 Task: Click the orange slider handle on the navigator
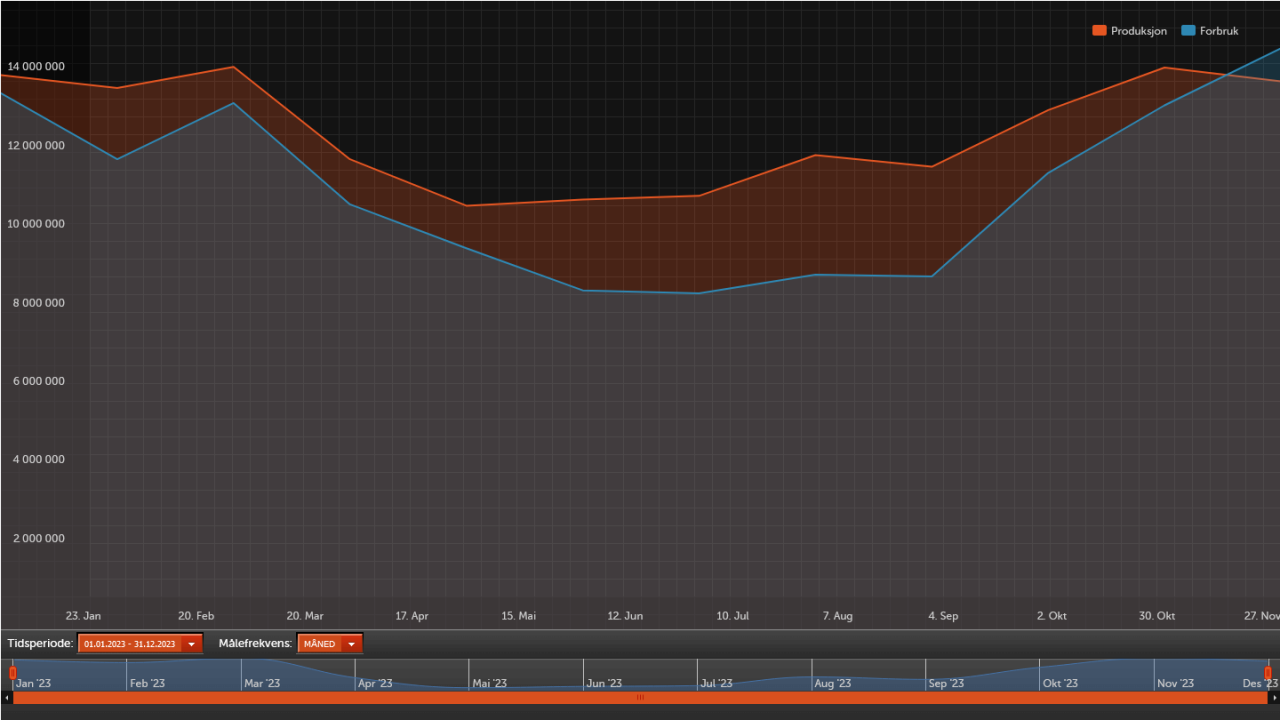(x=13, y=673)
